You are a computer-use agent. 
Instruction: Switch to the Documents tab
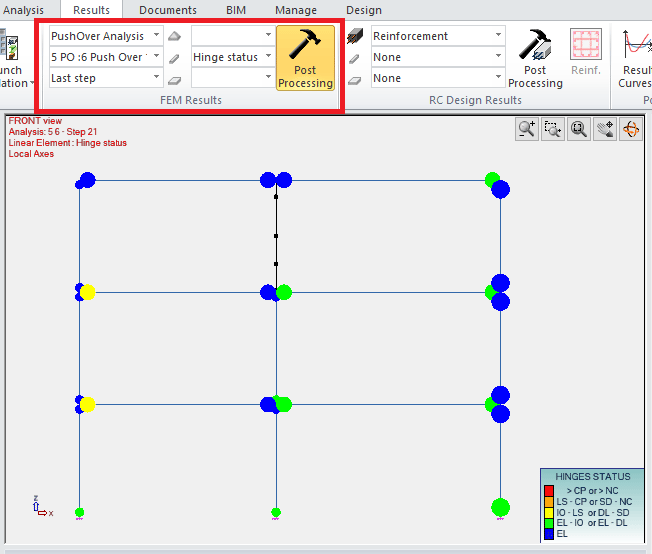pyautogui.click(x=167, y=10)
